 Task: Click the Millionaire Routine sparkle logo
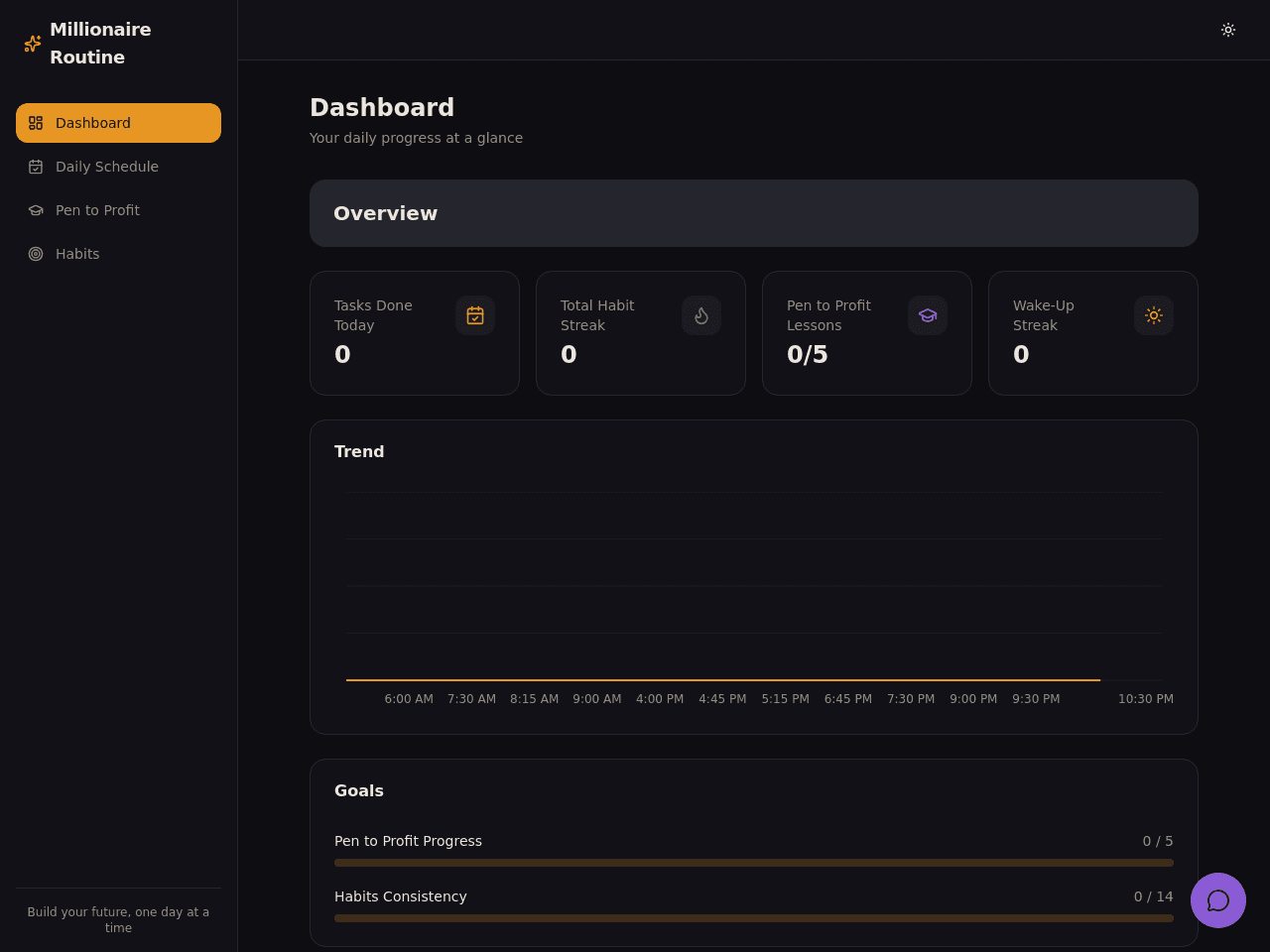(33, 44)
